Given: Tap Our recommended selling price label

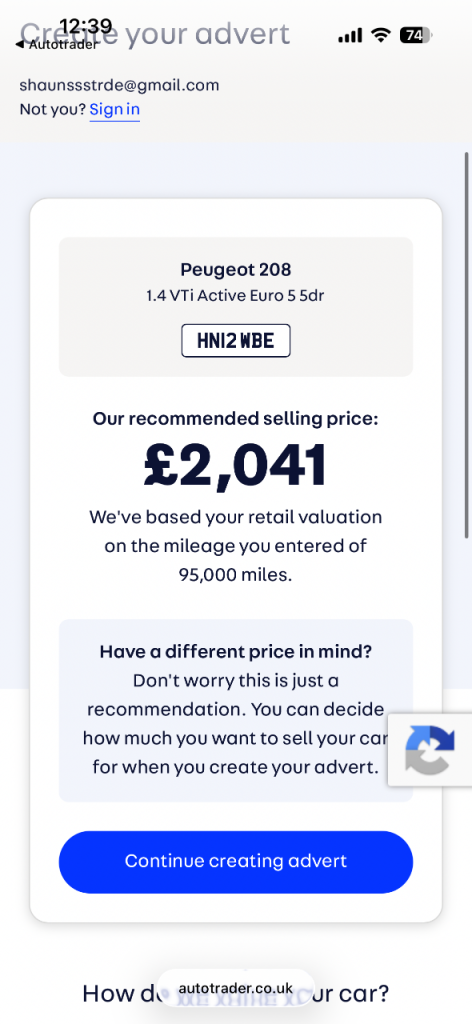Looking at the screenshot, I should [x=236, y=419].
